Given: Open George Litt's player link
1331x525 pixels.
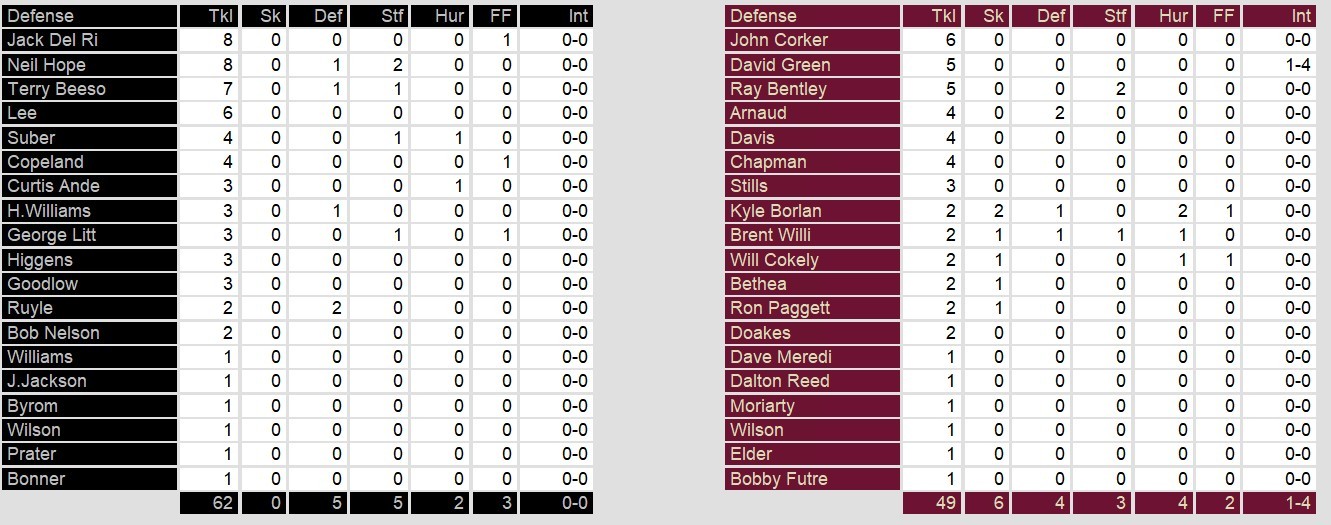Looking at the screenshot, I should point(52,235).
